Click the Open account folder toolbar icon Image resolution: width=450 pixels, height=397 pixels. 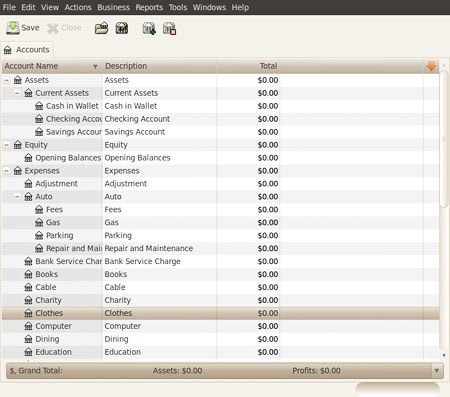tap(101, 28)
